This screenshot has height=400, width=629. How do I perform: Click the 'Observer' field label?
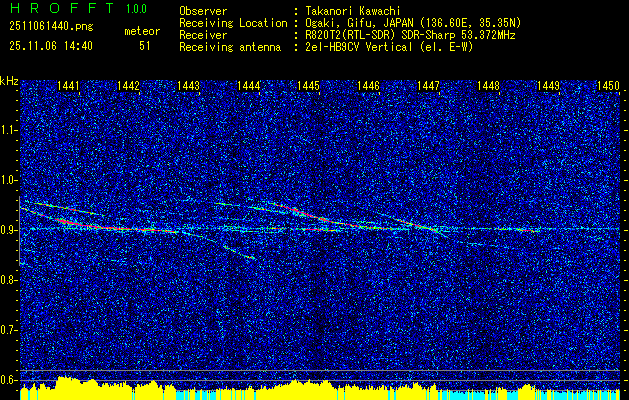click(x=203, y=11)
